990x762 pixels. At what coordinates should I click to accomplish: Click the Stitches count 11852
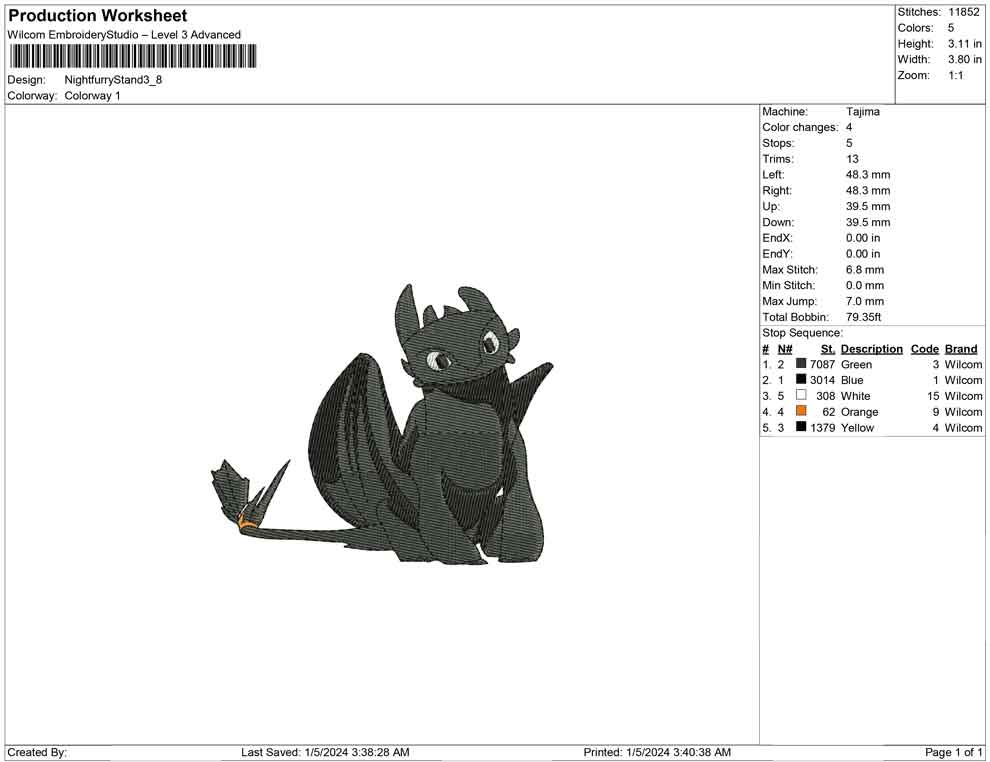963,12
